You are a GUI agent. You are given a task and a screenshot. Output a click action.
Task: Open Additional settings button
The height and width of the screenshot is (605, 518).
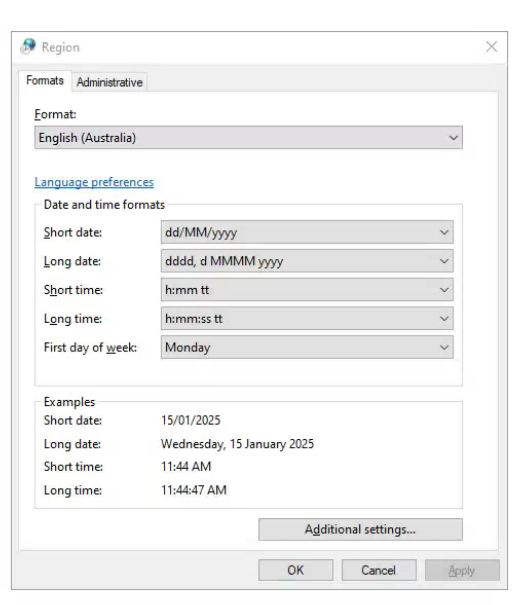(360, 529)
